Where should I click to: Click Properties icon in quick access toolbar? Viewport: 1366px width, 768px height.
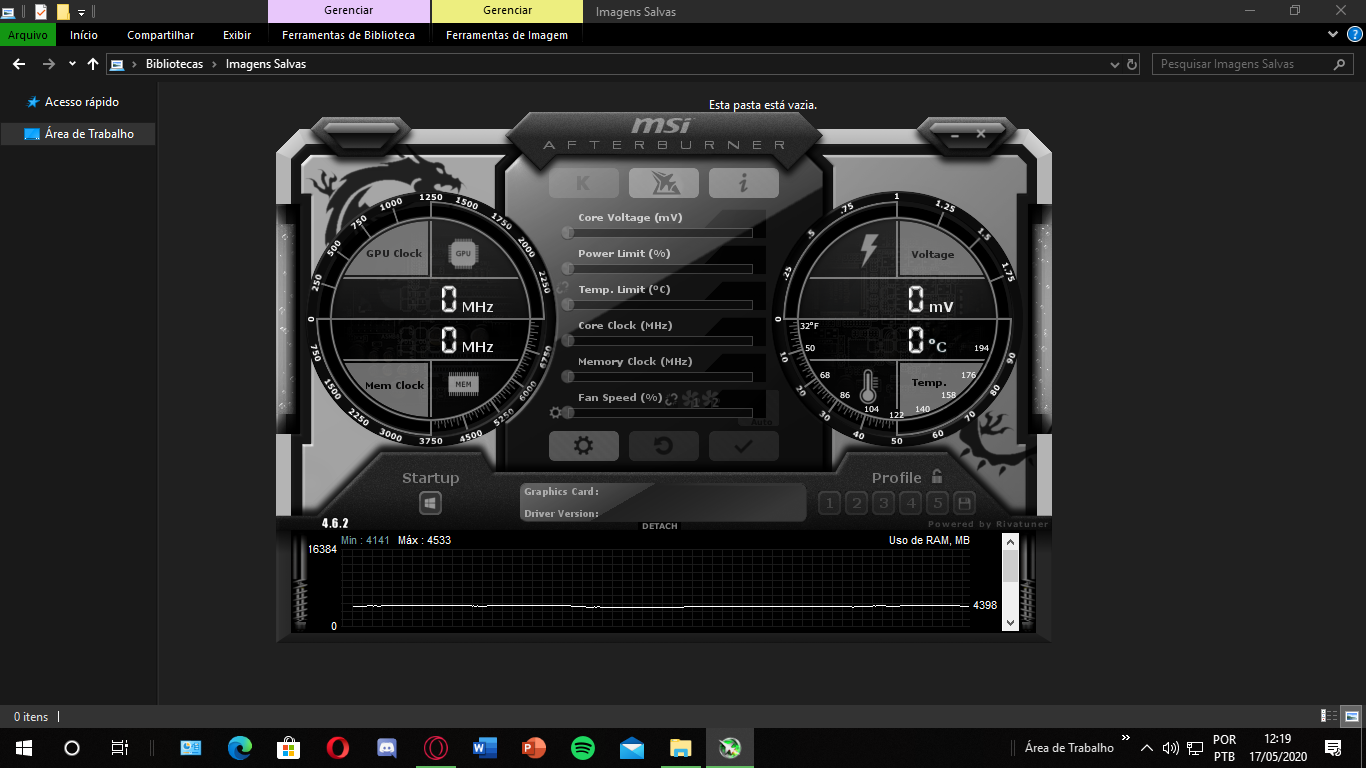click(x=41, y=12)
